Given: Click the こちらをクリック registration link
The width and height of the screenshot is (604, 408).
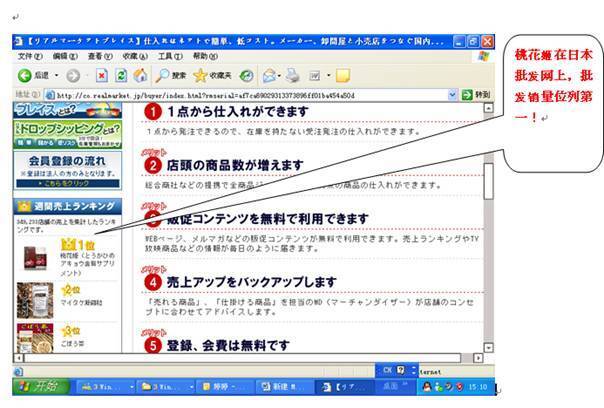Looking at the screenshot, I should tap(66, 184).
